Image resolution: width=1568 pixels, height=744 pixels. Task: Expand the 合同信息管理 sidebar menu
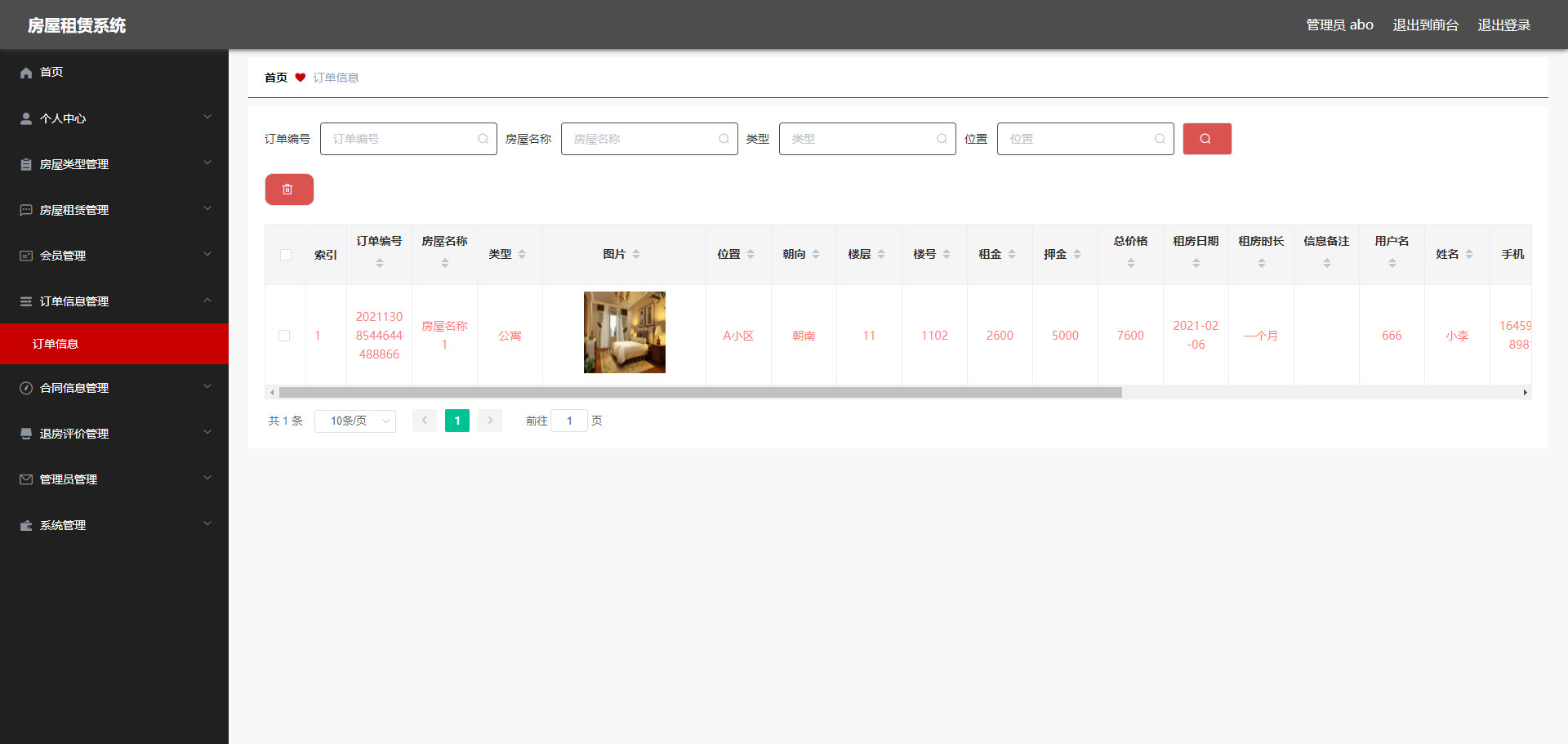coord(114,388)
